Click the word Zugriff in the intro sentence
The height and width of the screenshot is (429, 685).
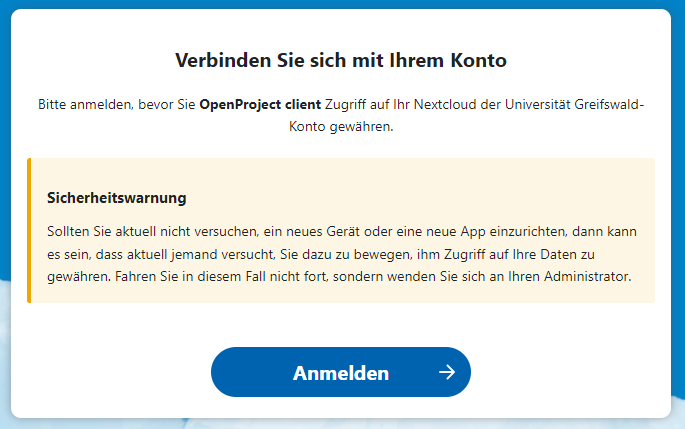click(x=348, y=104)
